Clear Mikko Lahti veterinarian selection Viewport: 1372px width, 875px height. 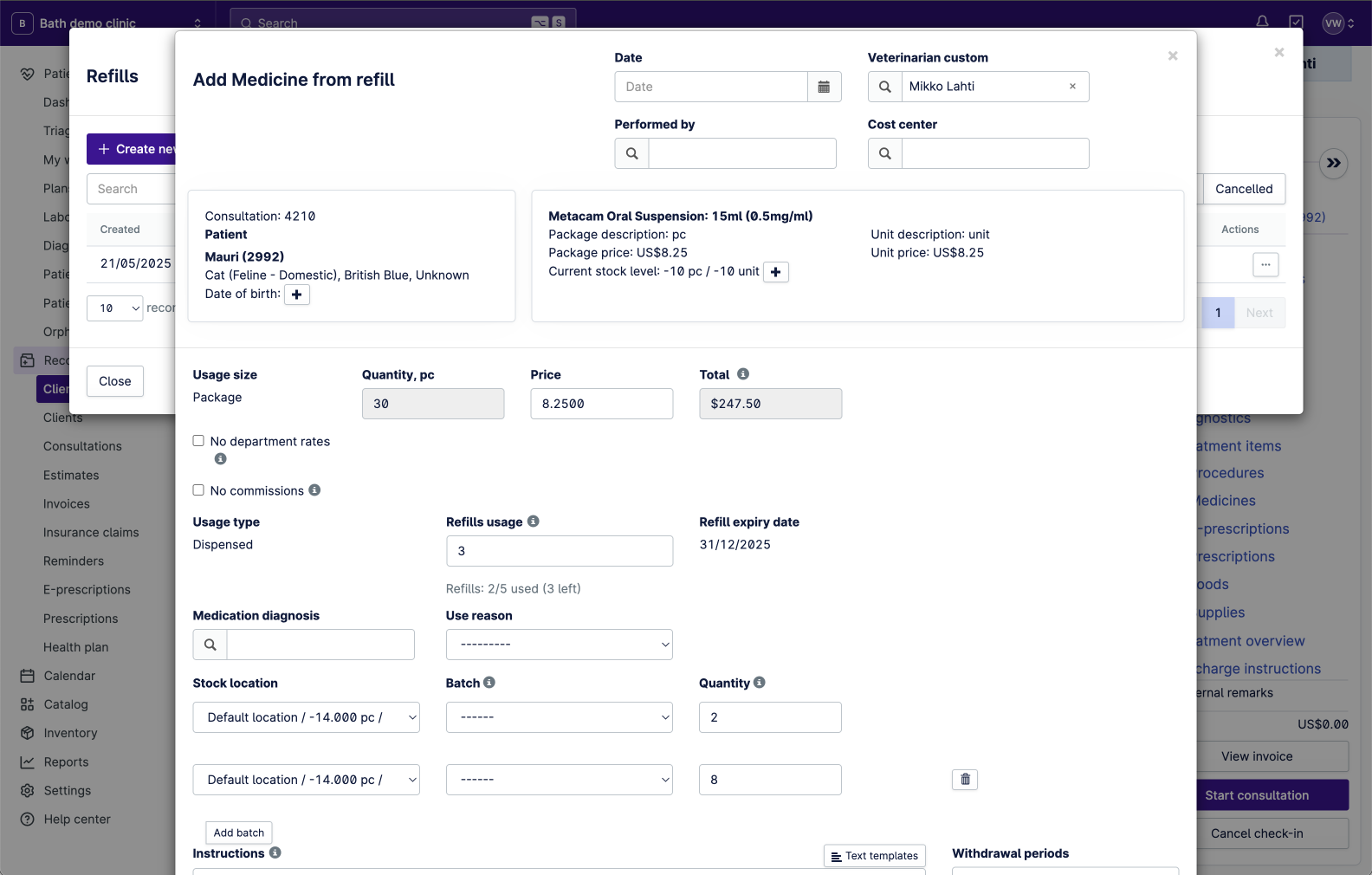pos(1072,87)
